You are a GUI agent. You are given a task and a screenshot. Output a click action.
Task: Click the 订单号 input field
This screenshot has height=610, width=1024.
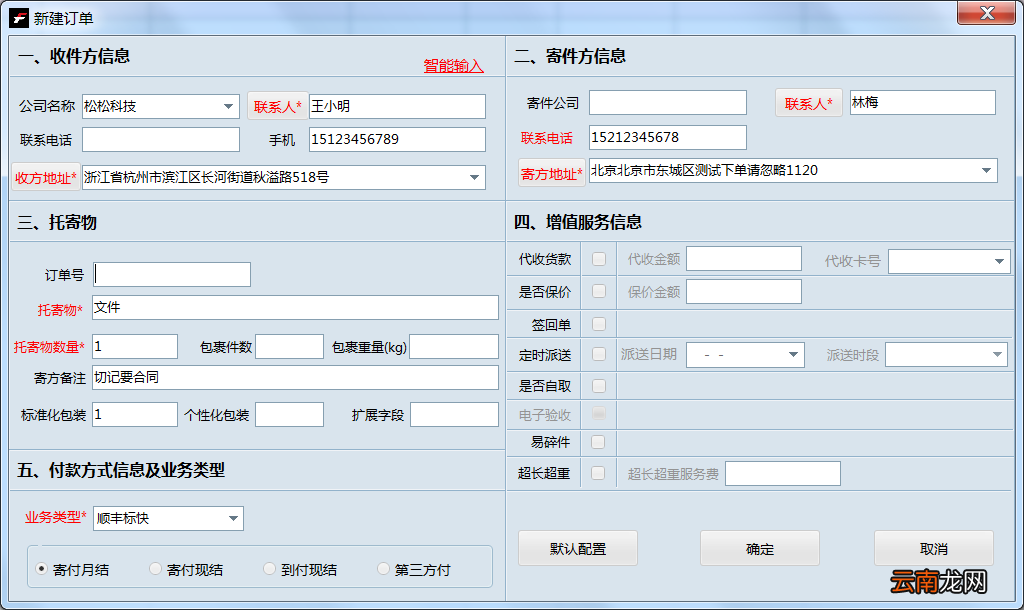click(172, 274)
